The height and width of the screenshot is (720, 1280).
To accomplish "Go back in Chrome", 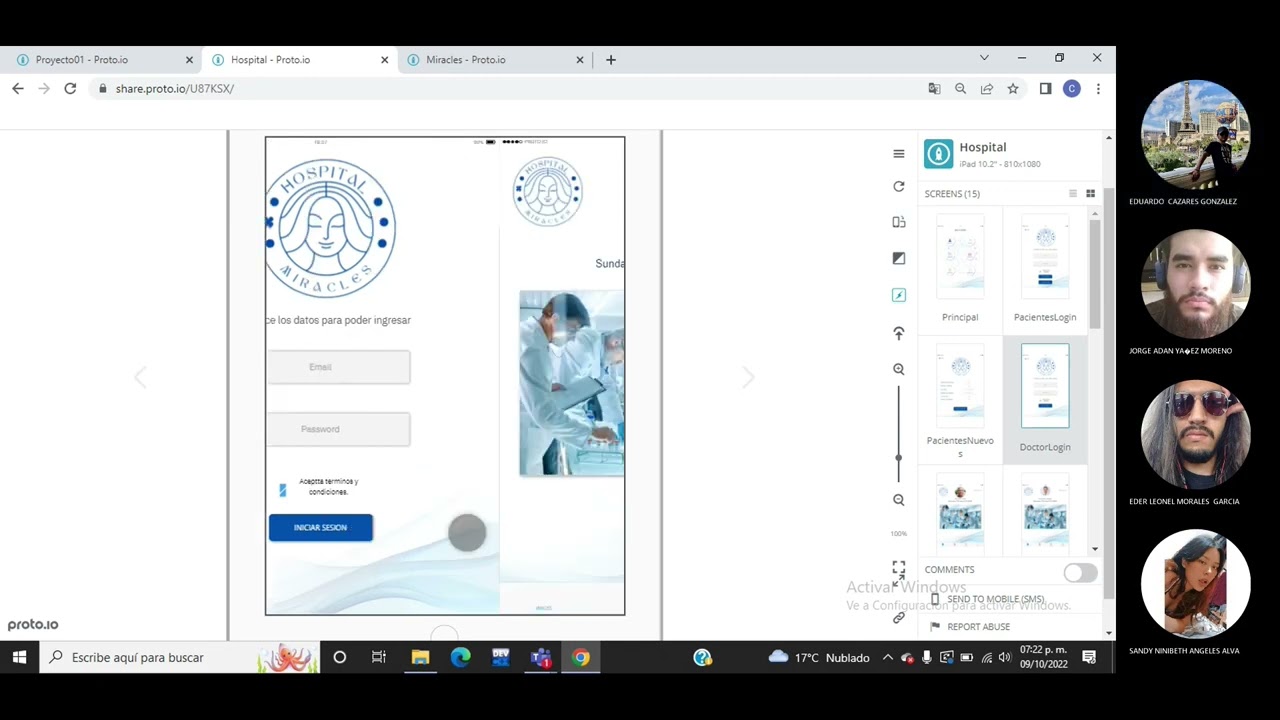I will [x=18, y=88].
